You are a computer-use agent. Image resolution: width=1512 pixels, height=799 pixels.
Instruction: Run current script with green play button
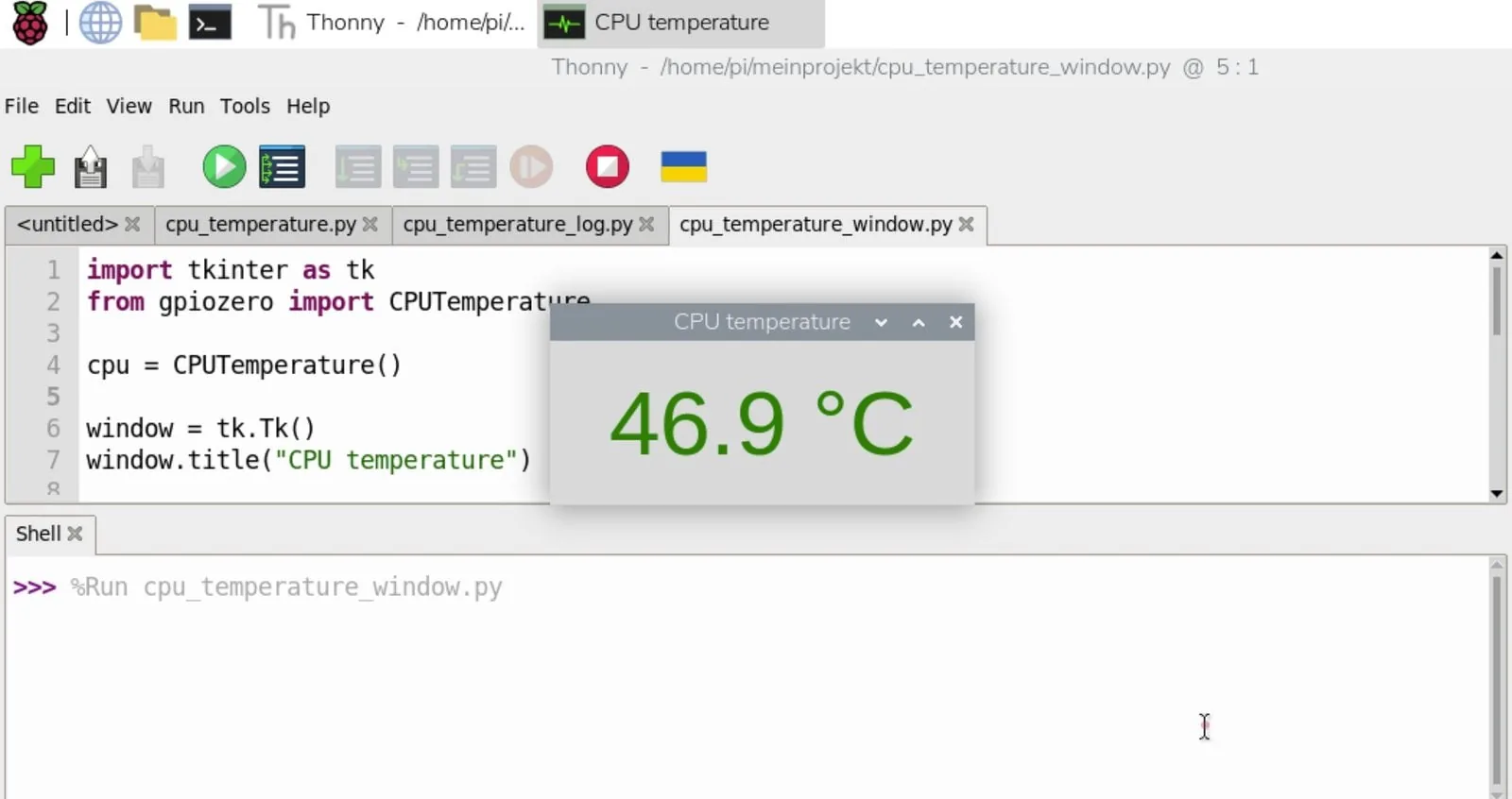point(224,167)
